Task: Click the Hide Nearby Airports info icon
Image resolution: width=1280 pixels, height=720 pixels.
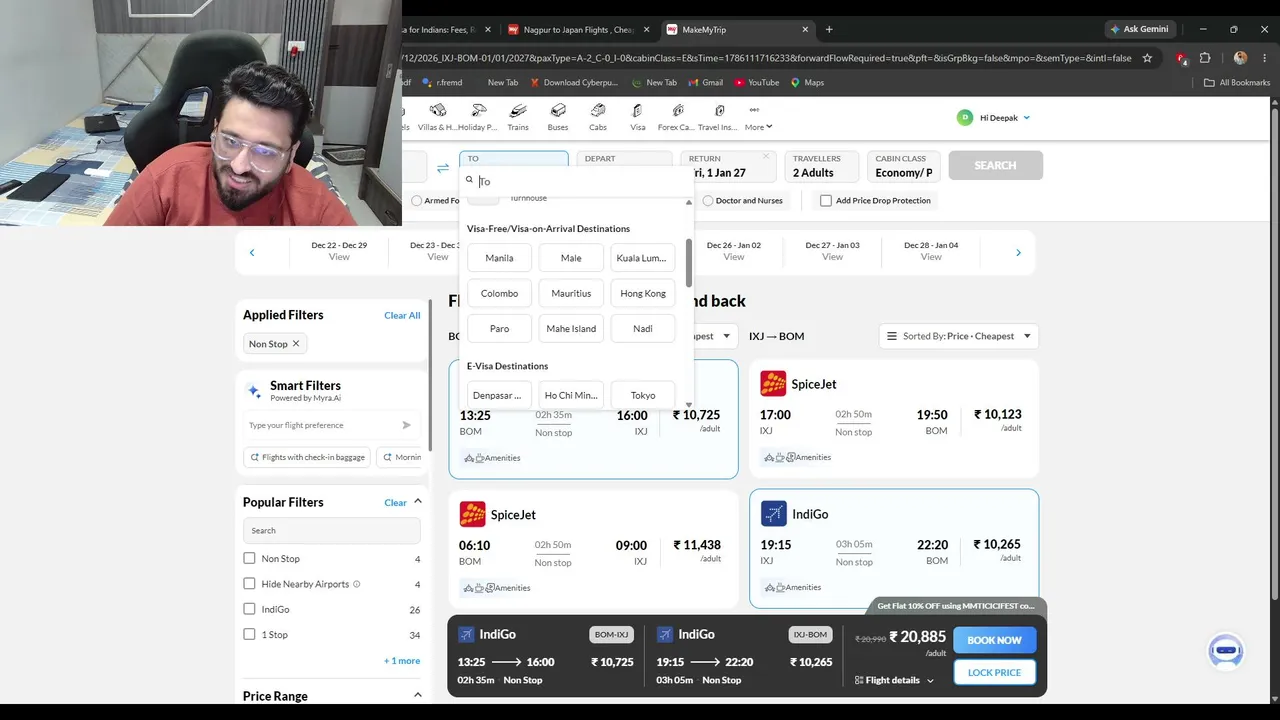Action: pos(357,584)
